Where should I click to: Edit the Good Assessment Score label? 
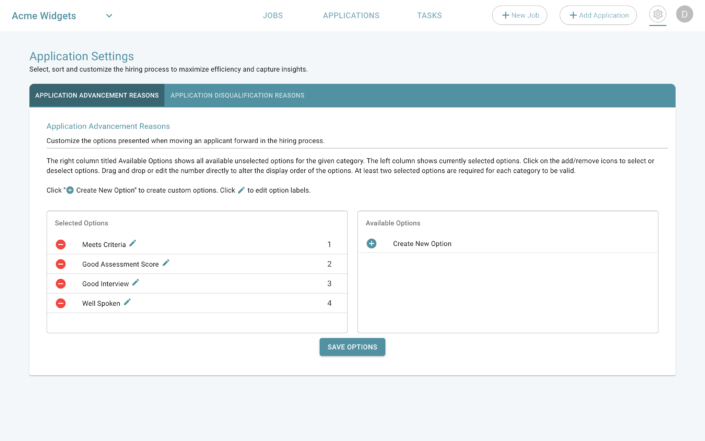[166, 263]
